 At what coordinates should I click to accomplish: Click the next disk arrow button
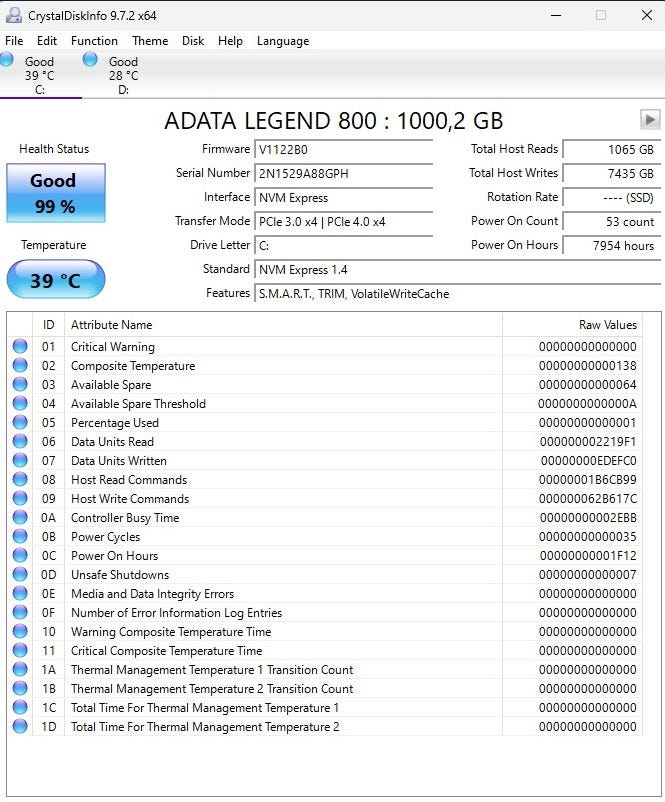pos(650,120)
